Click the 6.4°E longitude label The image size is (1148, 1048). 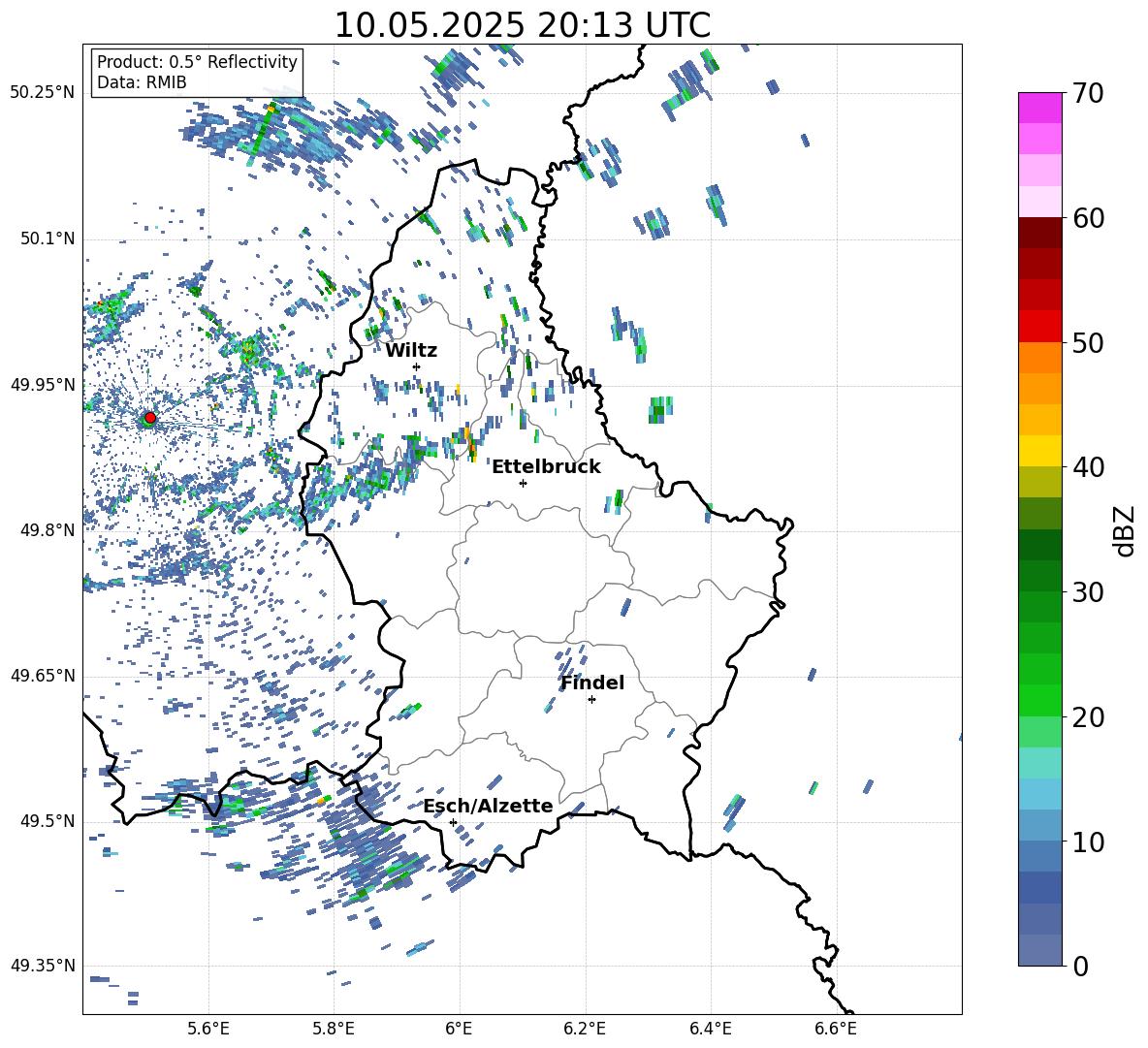coord(711,1029)
